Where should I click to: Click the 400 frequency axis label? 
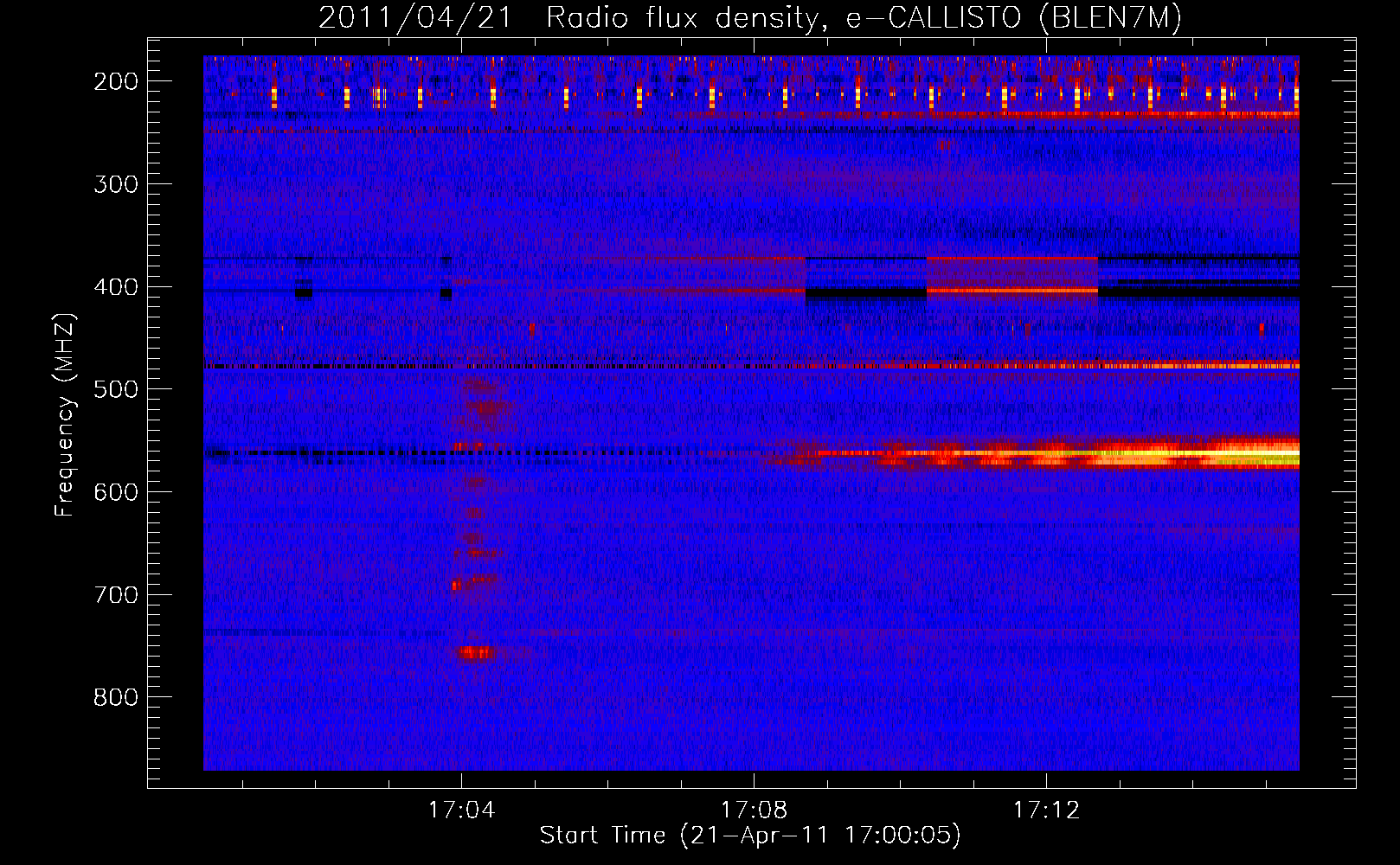pyautogui.click(x=116, y=287)
